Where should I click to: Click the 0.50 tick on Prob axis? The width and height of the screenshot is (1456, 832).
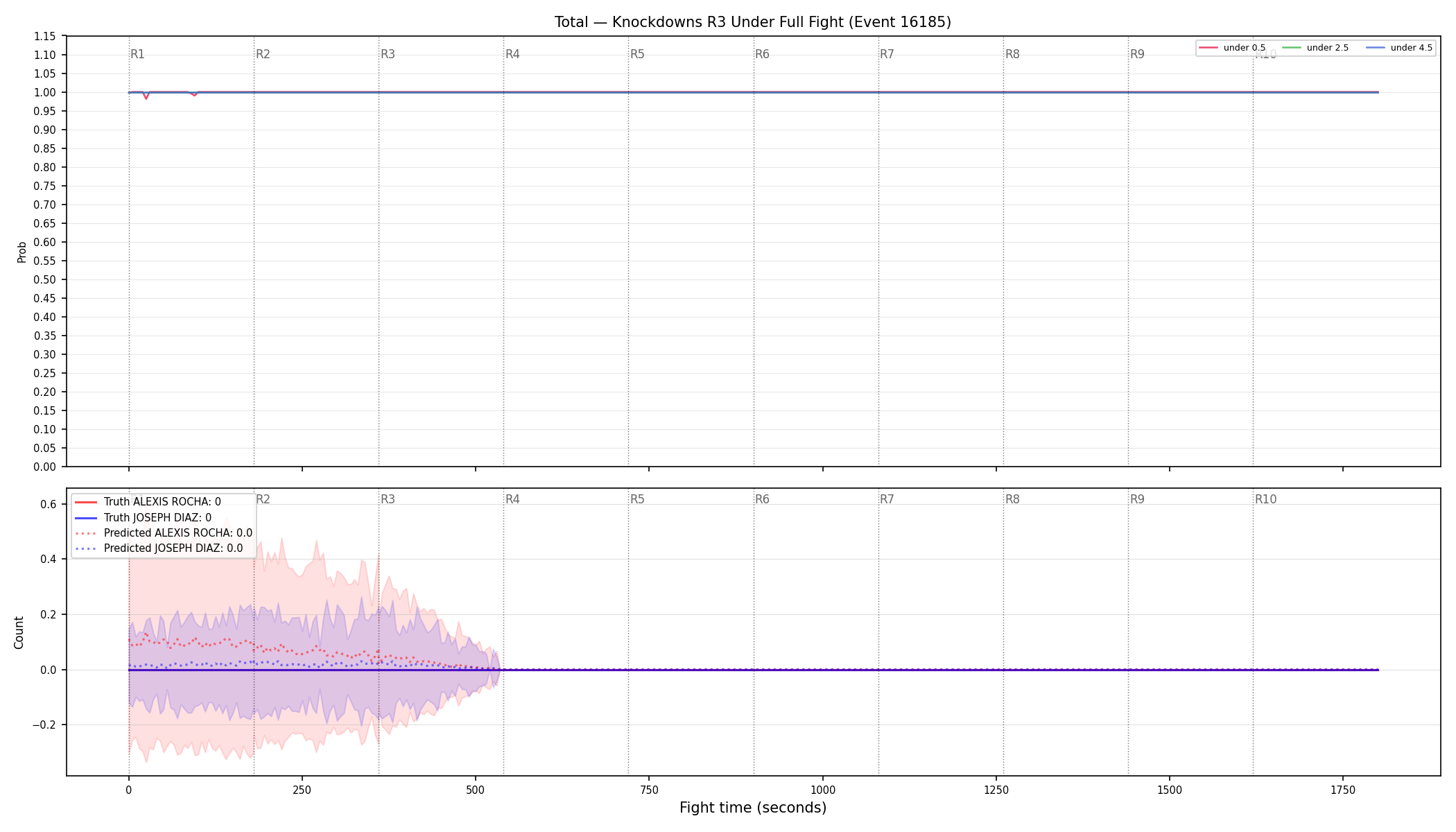pyautogui.click(x=45, y=280)
